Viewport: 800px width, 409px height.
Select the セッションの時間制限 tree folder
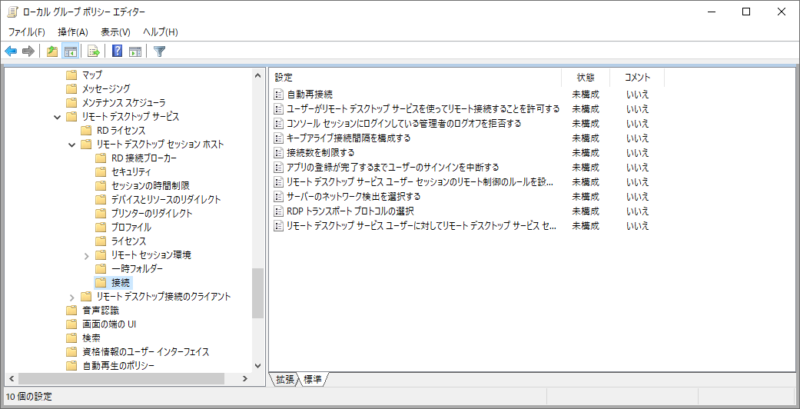click(x=150, y=186)
